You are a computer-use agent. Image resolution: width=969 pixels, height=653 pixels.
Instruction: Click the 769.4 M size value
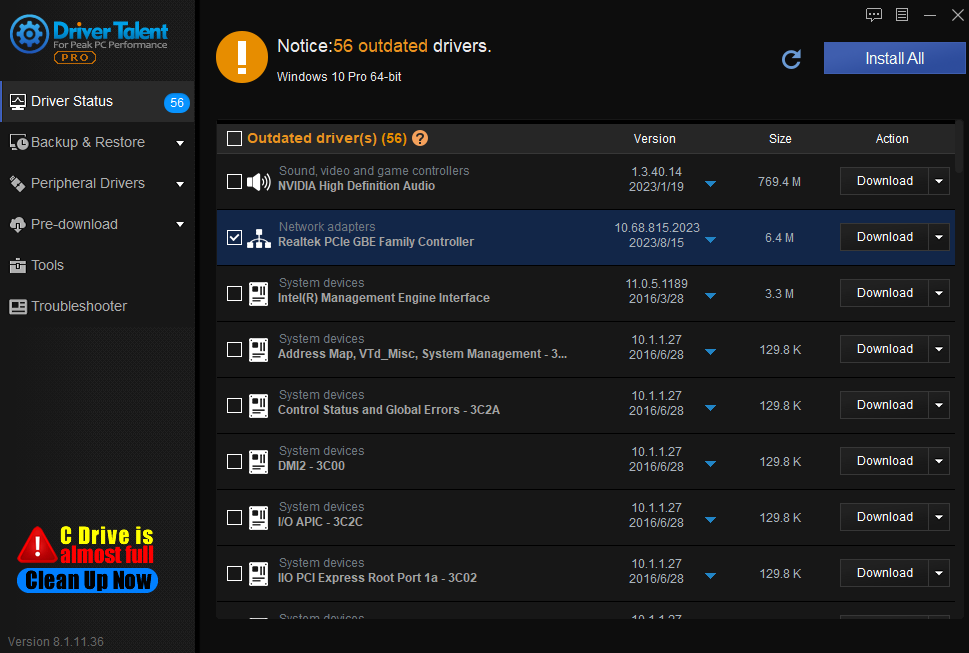point(779,182)
